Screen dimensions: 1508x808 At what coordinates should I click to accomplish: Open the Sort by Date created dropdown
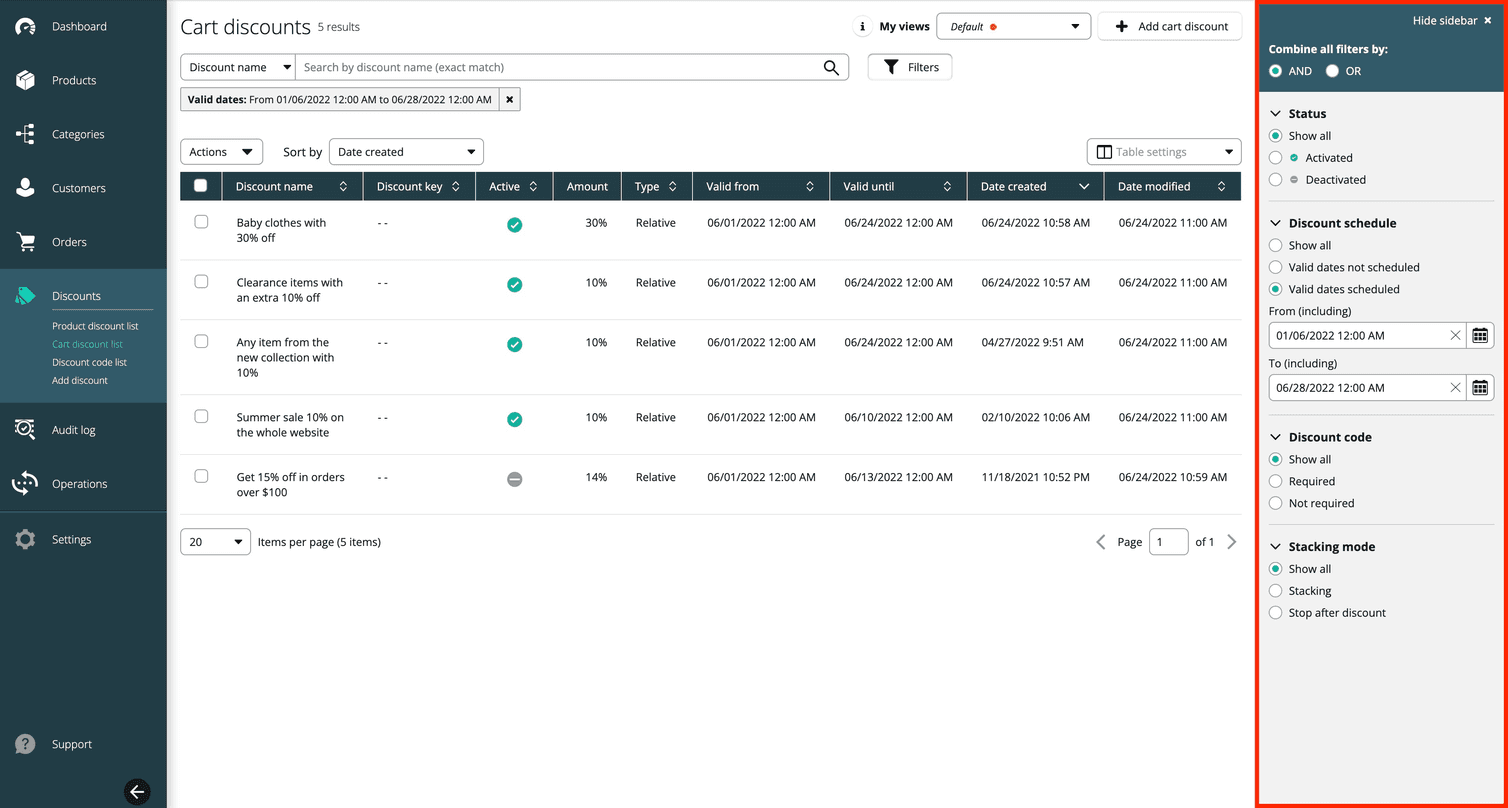406,151
